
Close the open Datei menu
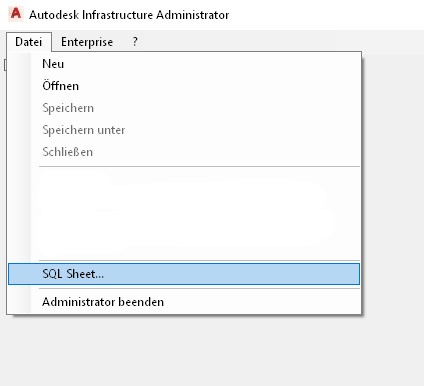[x=29, y=42]
